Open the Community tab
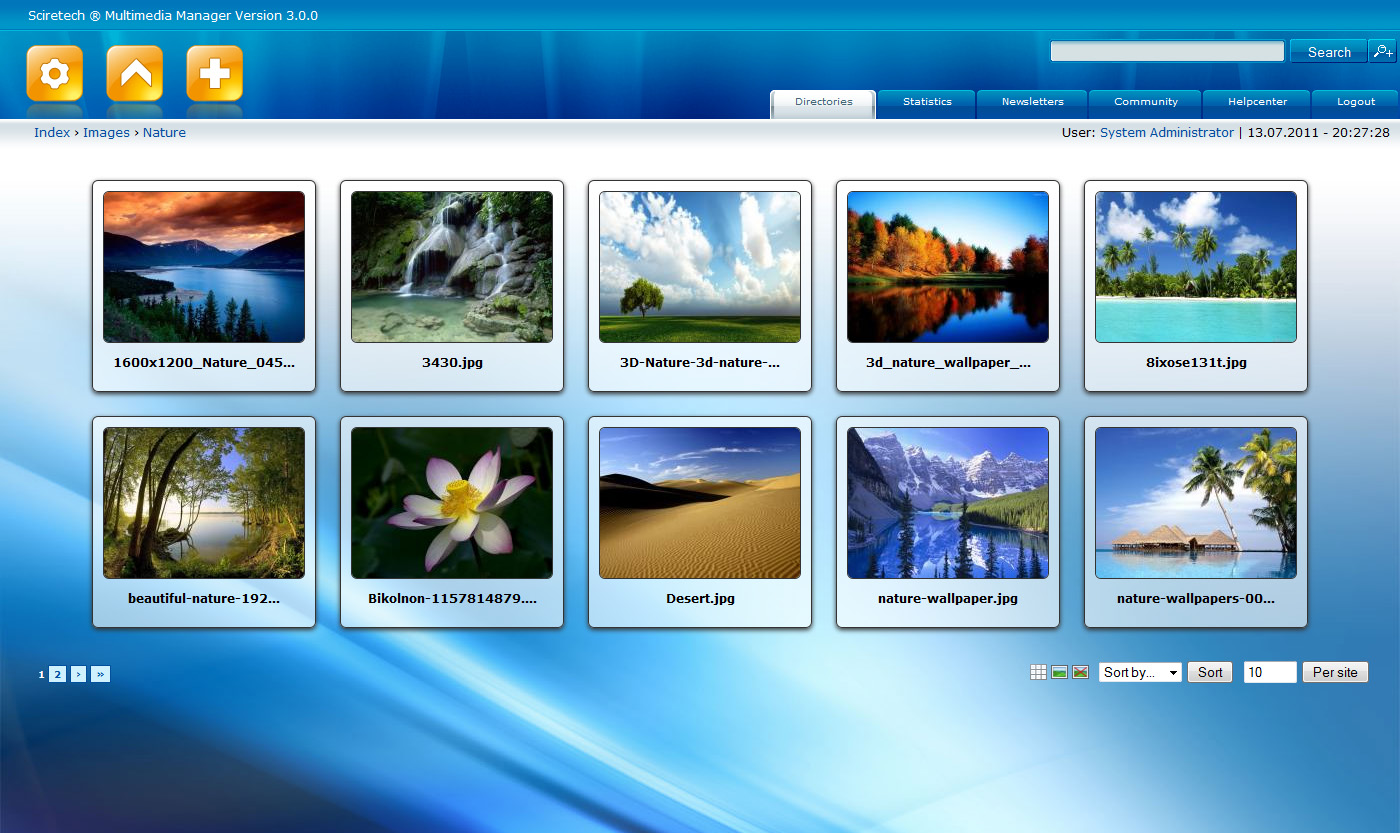The height and width of the screenshot is (833, 1400). click(1146, 103)
